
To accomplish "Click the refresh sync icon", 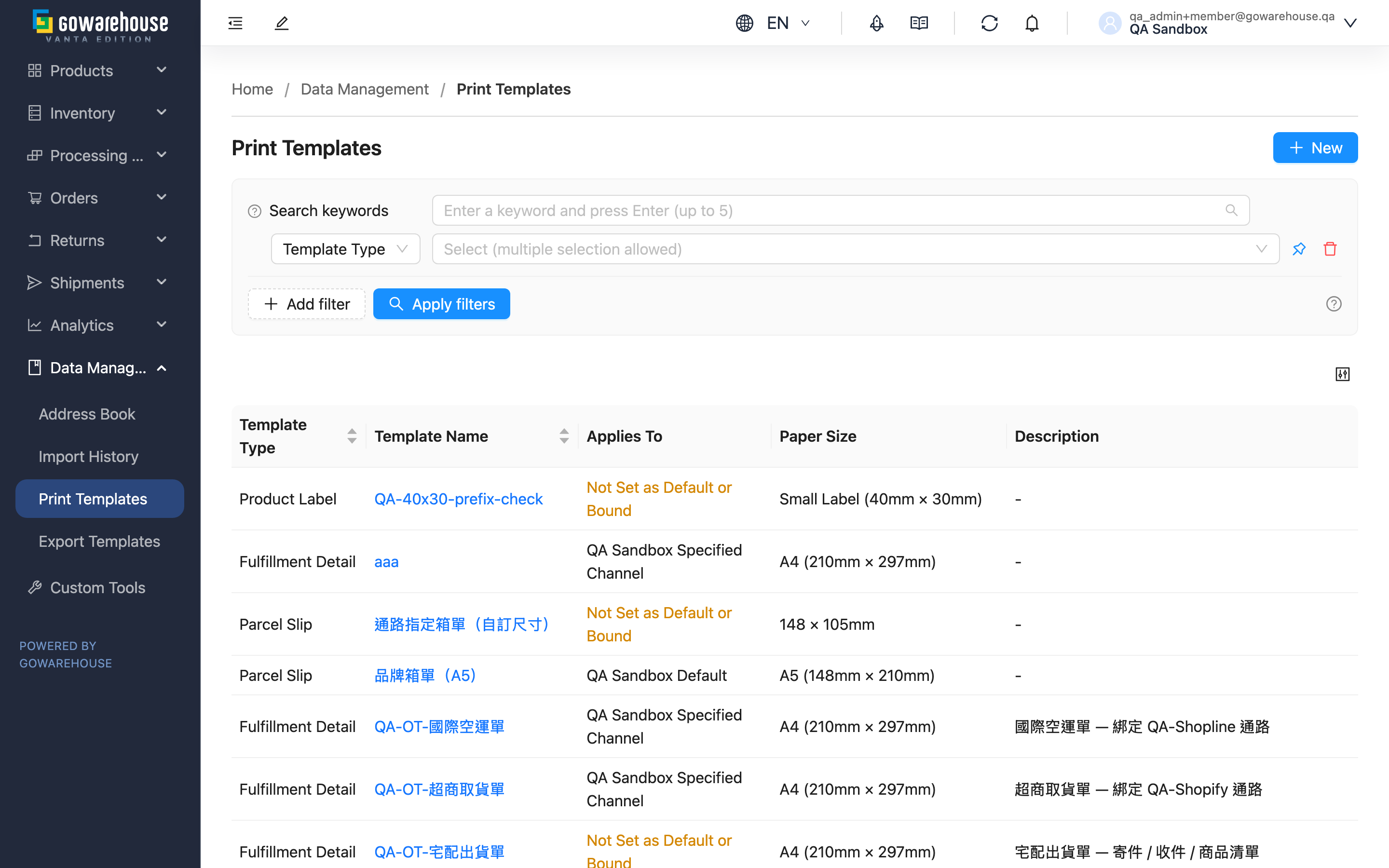I will click(990, 23).
